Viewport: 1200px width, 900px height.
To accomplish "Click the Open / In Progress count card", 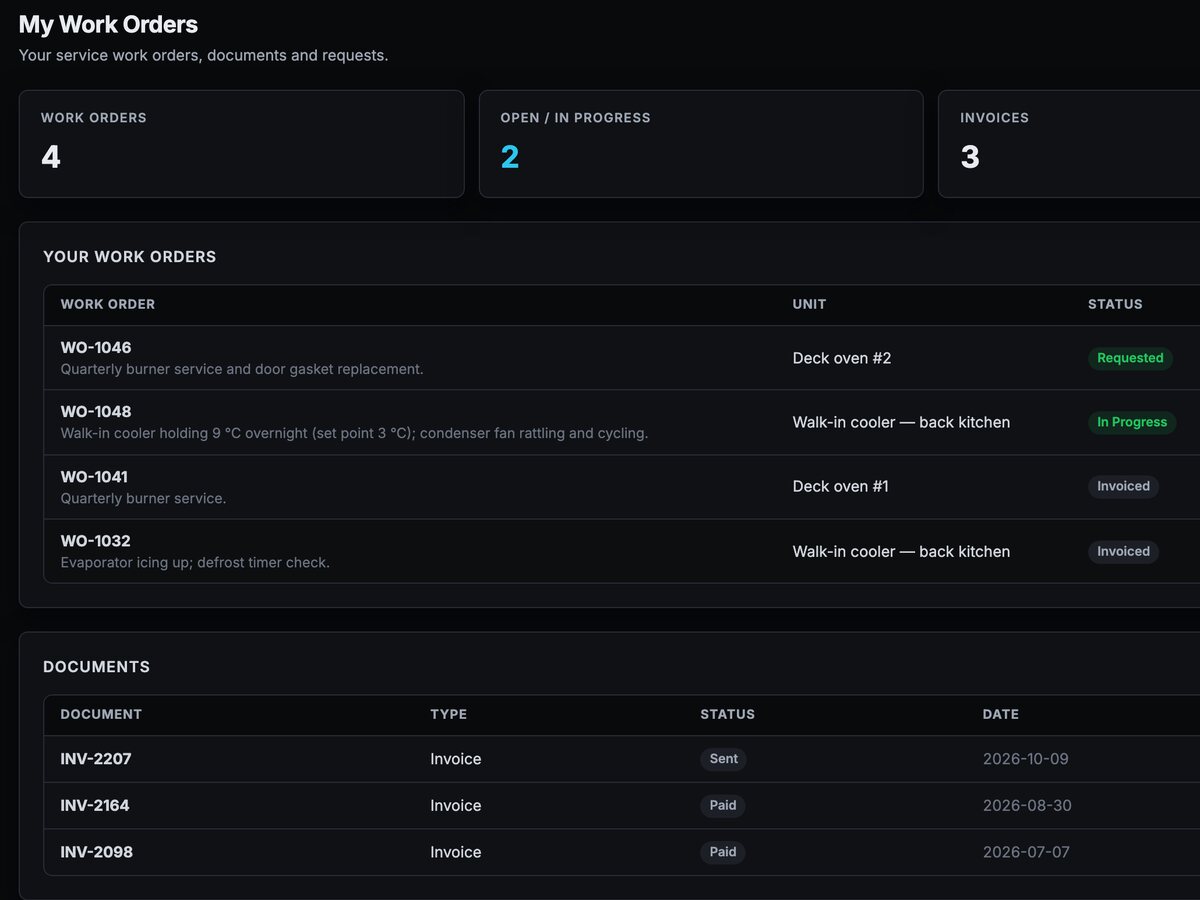I will pyautogui.click(x=701, y=144).
